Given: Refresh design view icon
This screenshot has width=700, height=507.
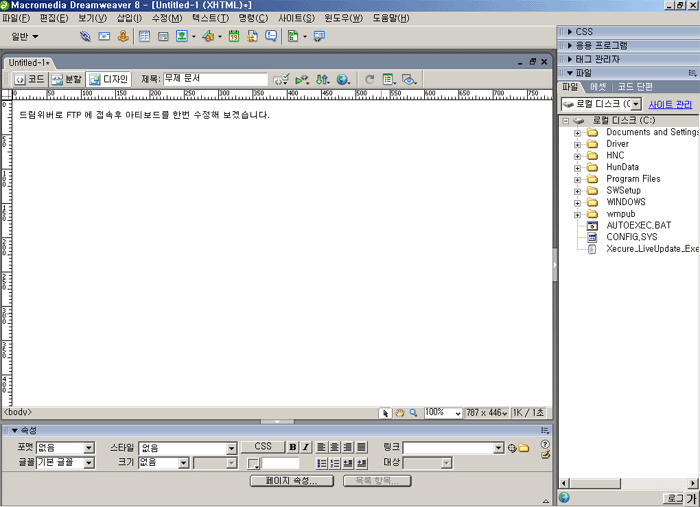Looking at the screenshot, I should pyautogui.click(x=369, y=79).
